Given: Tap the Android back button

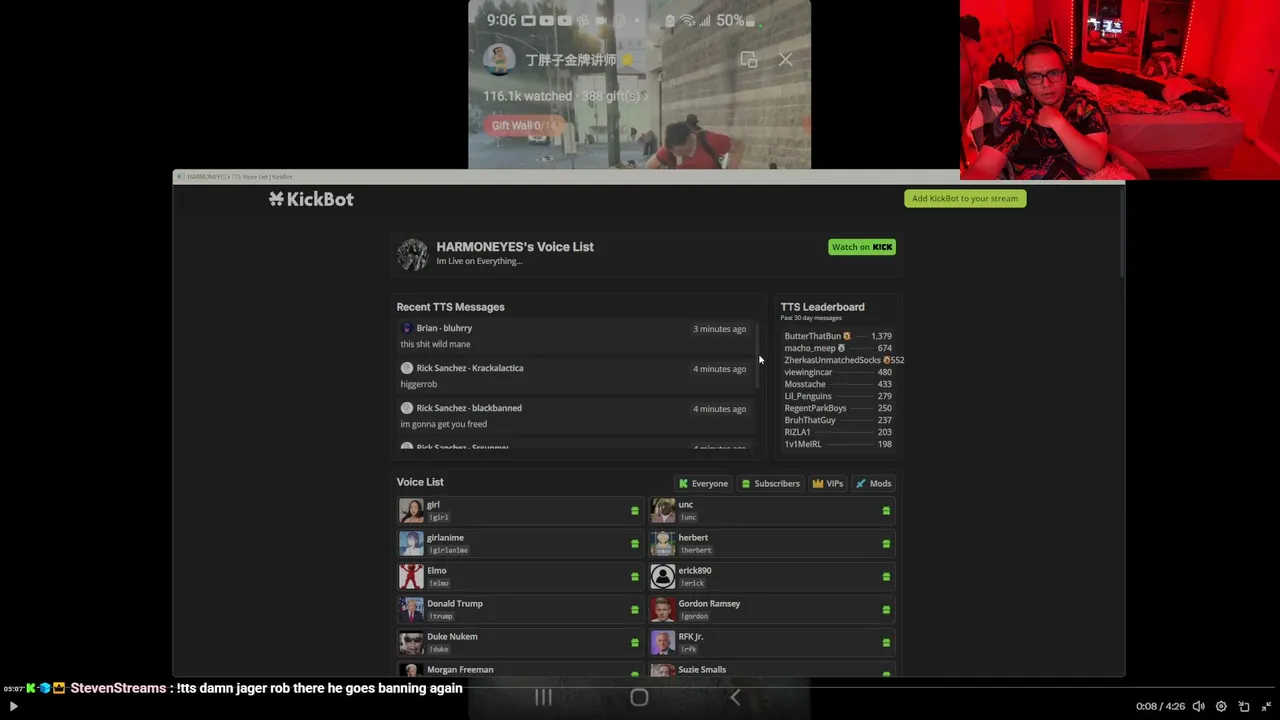Looking at the screenshot, I should 735,697.
